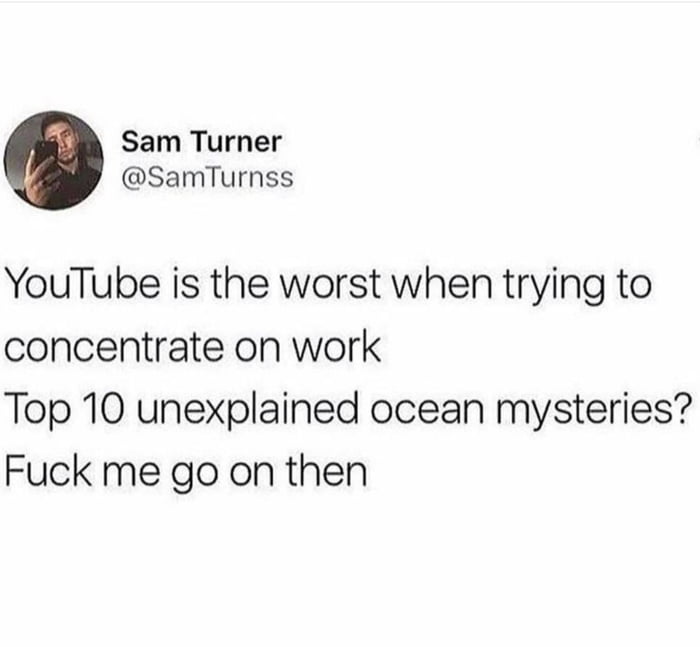Click the word 'mysteries?' in the tweet
This screenshot has height=647, width=700.
590,410
